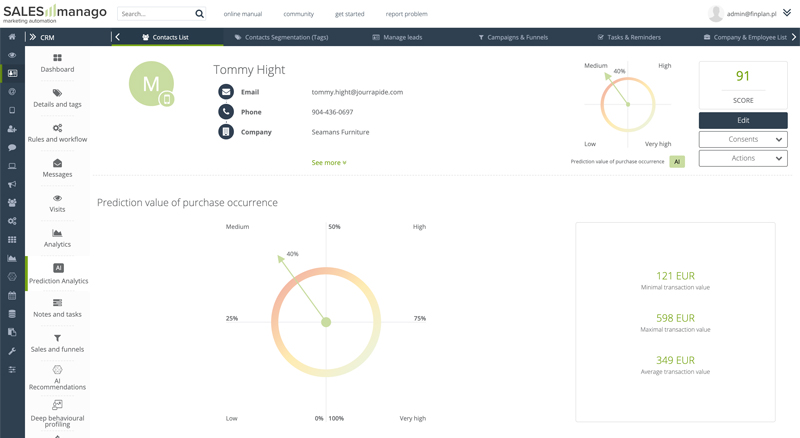This screenshot has width=800, height=438.
Task: Open the Consents dropdown
Action: [743, 139]
